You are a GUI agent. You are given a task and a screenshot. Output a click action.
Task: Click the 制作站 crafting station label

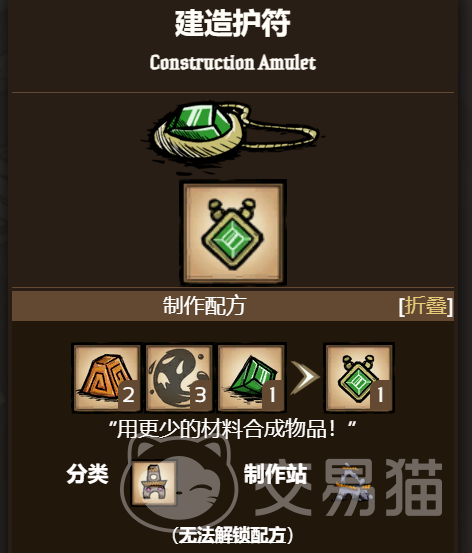pyautogui.click(x=275, y=474)
